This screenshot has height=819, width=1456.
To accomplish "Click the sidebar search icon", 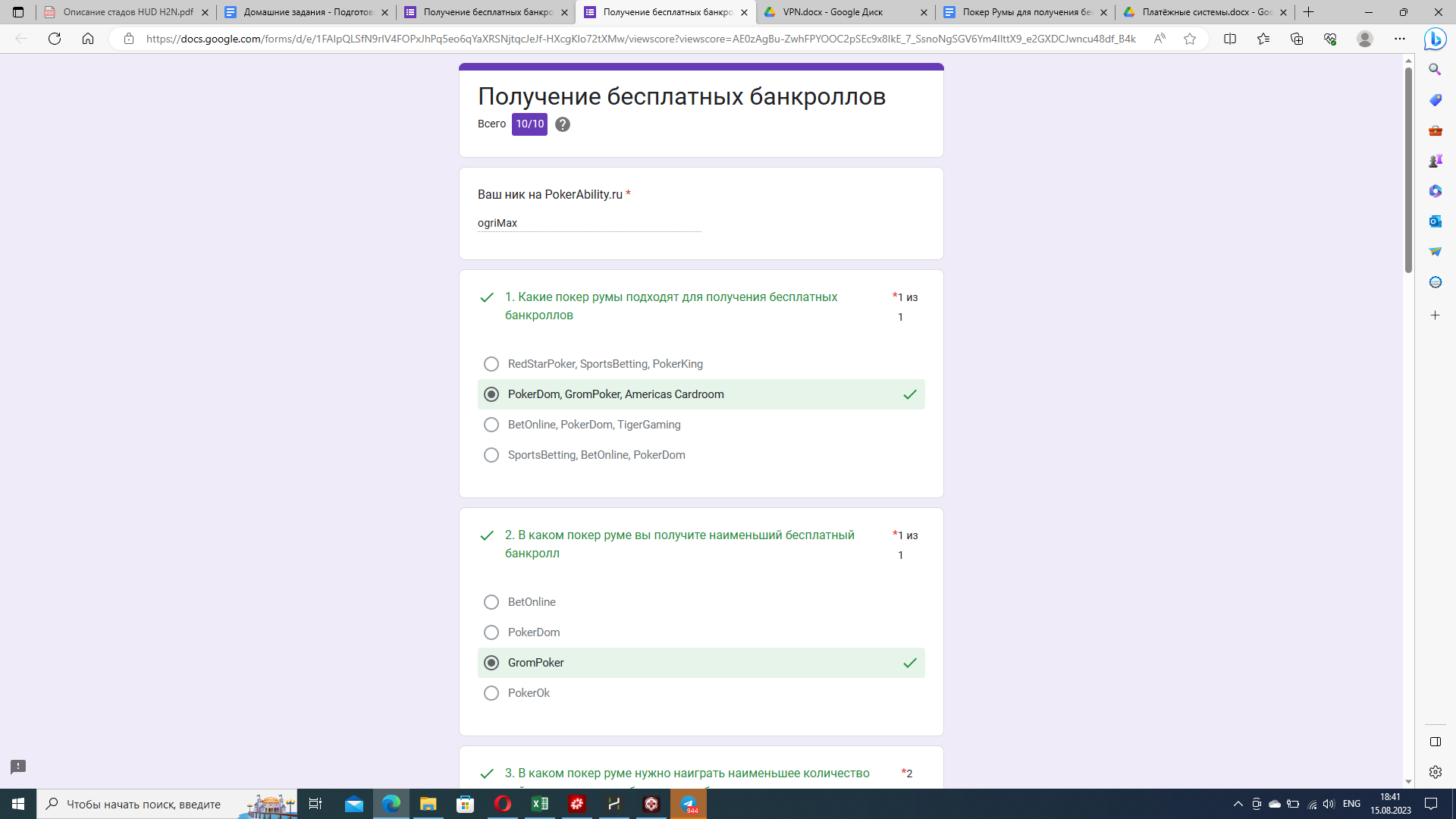I will click(1435, 70).
